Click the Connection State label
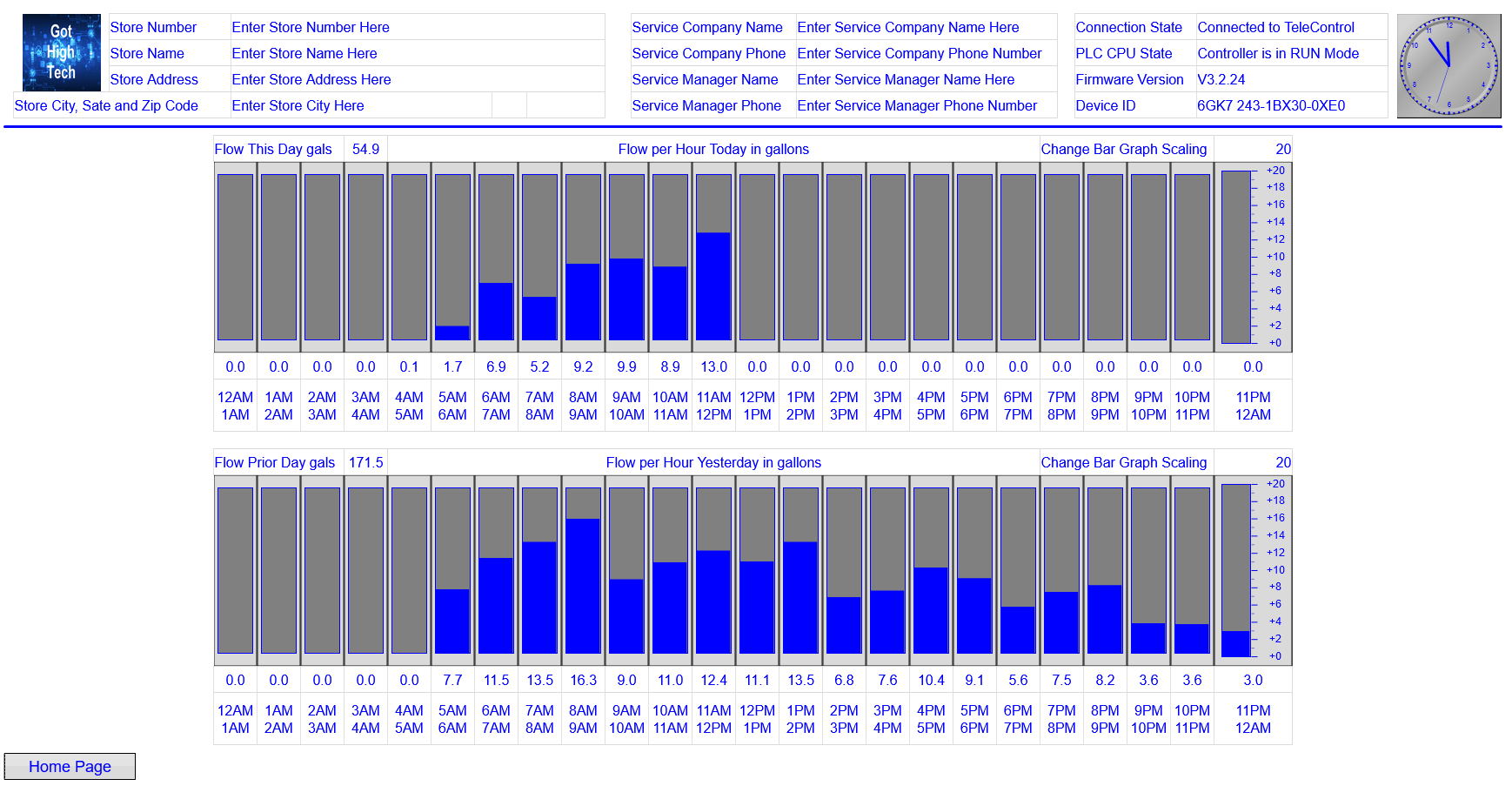 [x=1128, y=27]
